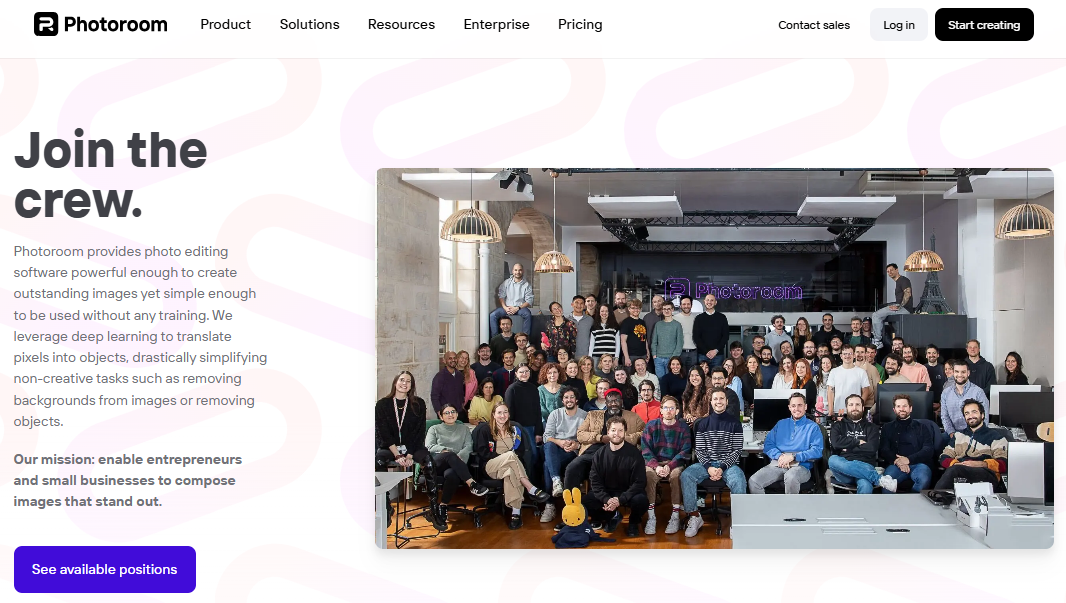This screenshot has width=1066, height=603.
Task: Open the Resources menu
Action: tap(401, 24)
